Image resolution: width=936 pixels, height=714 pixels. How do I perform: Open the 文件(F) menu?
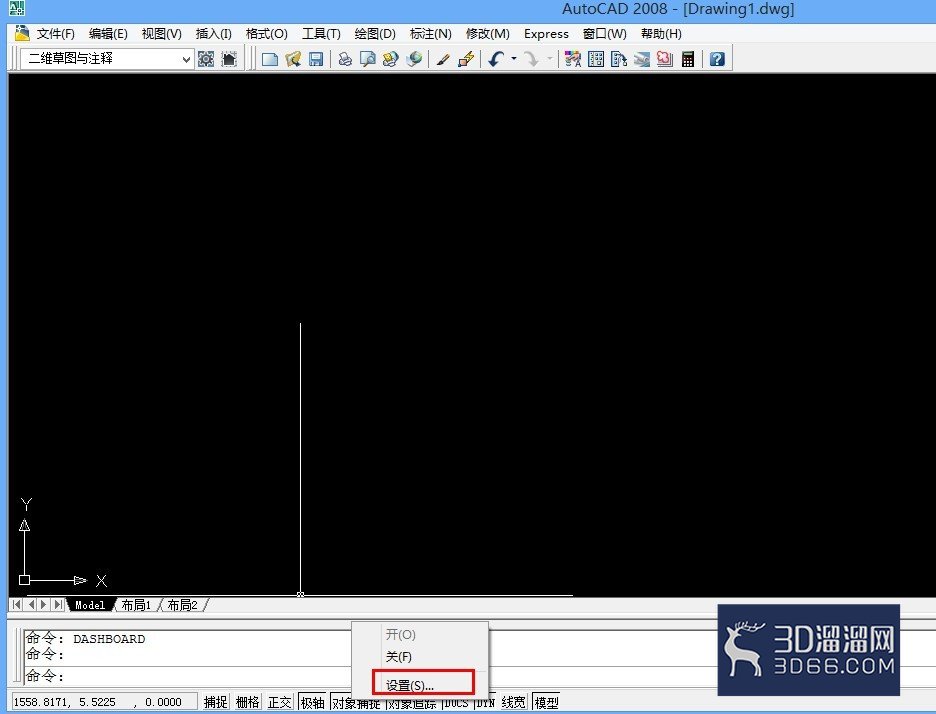tap(56, 33)
